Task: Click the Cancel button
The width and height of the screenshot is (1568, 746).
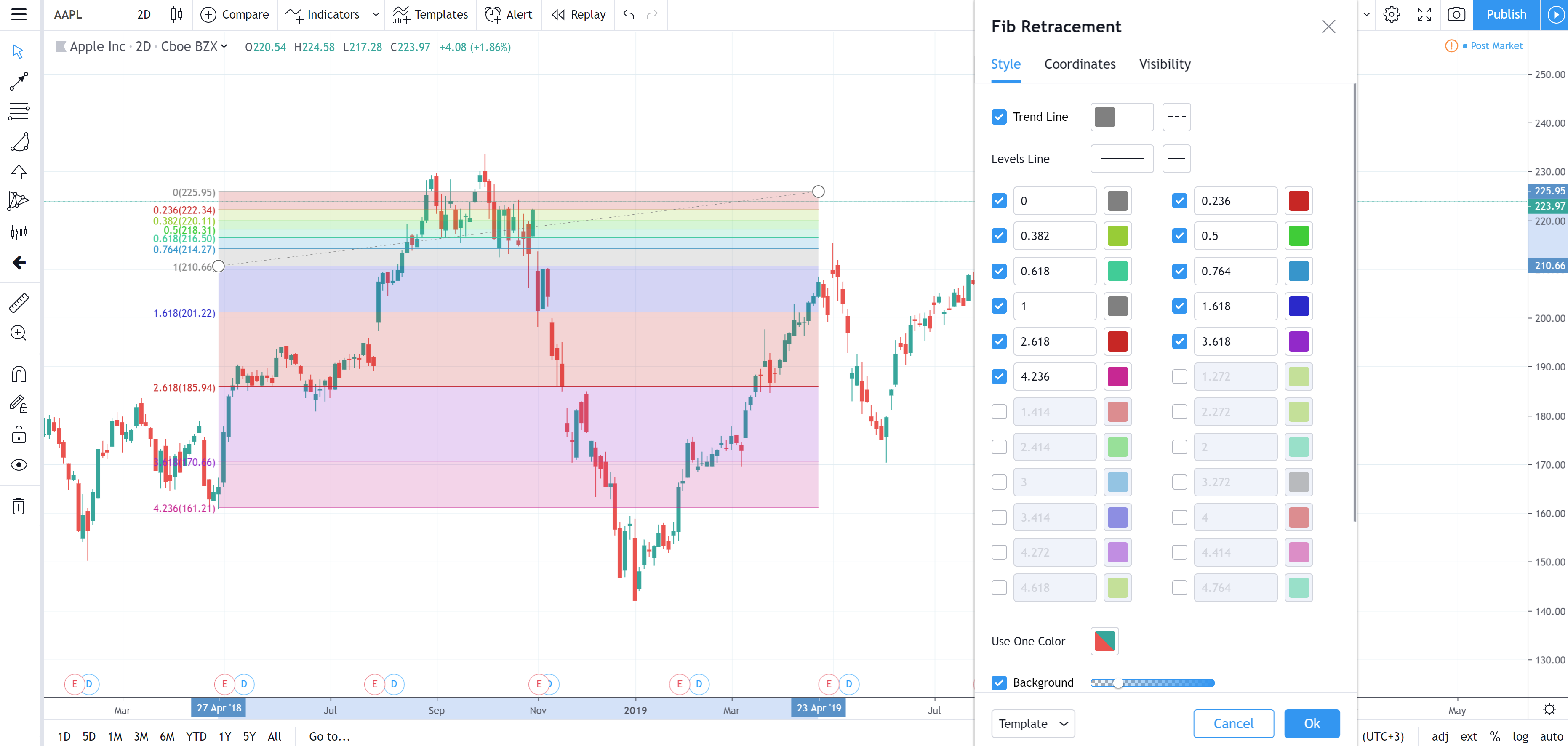Action: click(x=1233, y=724)
